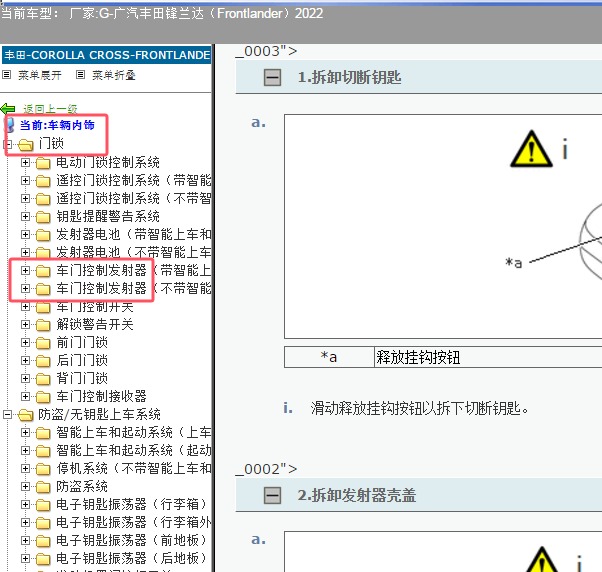Click the 电子钥匙振荡器（行李箱）folder icon
The width and height of the screenshot is (602, 572).
43,504
